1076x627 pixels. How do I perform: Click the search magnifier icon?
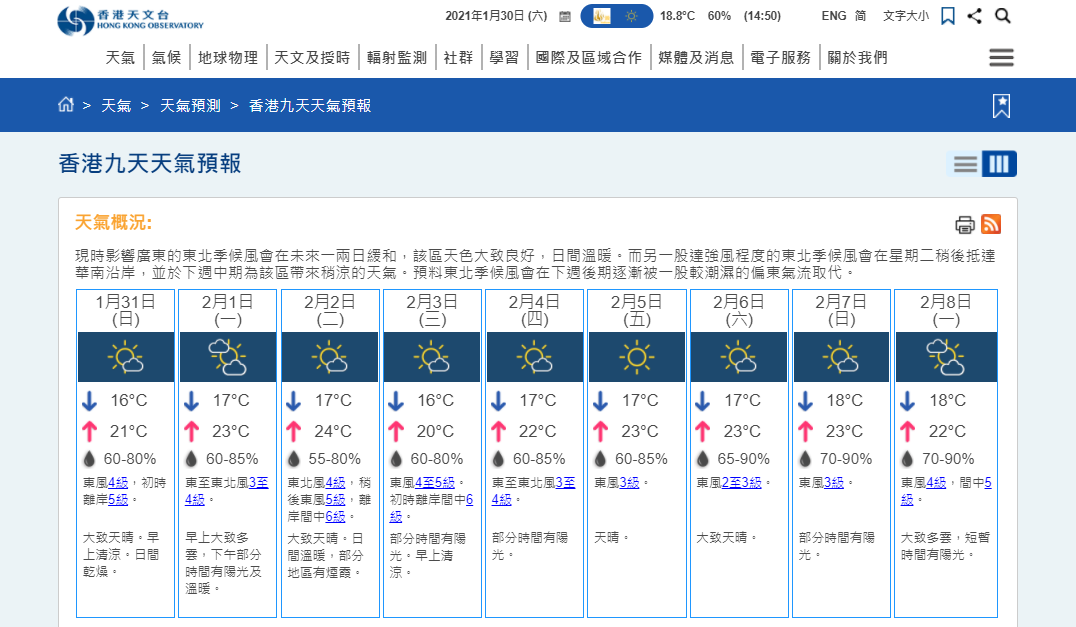click(1003, 16)
